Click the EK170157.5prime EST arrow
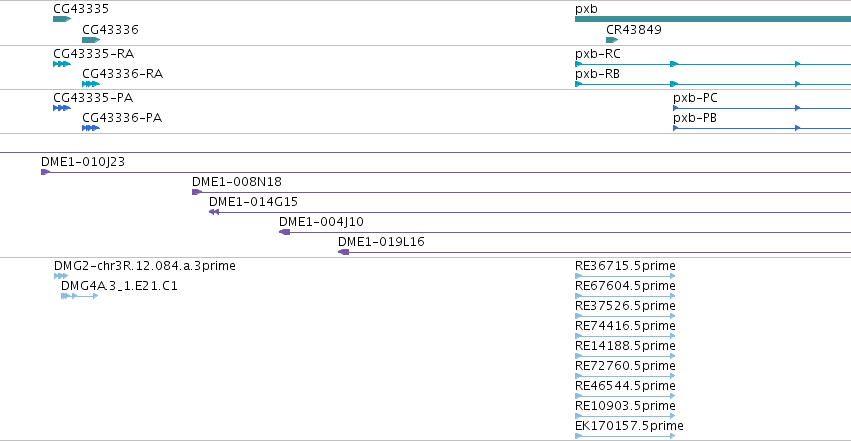851x441 pixels. (625, 436)
